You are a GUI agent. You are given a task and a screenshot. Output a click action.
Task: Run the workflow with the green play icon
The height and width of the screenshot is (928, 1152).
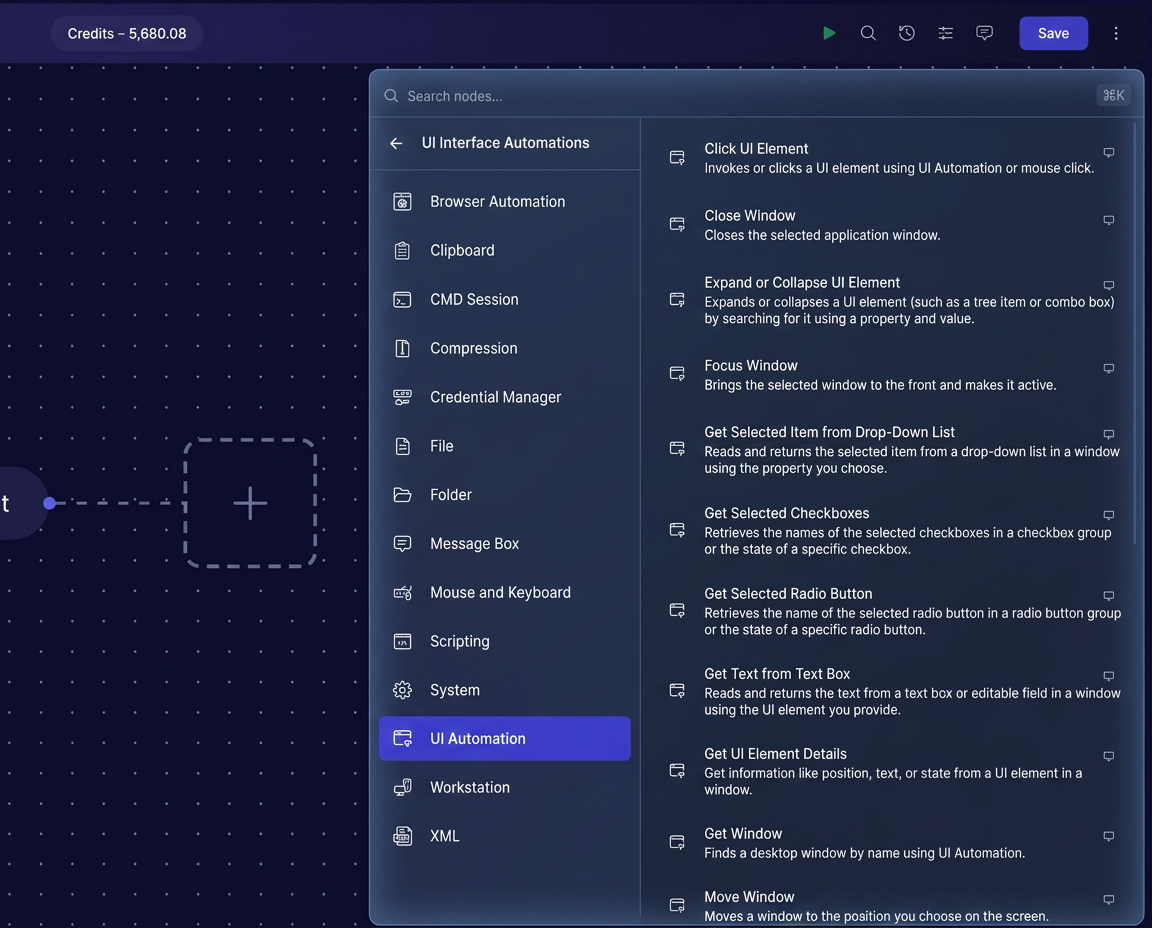coord(829,33)
